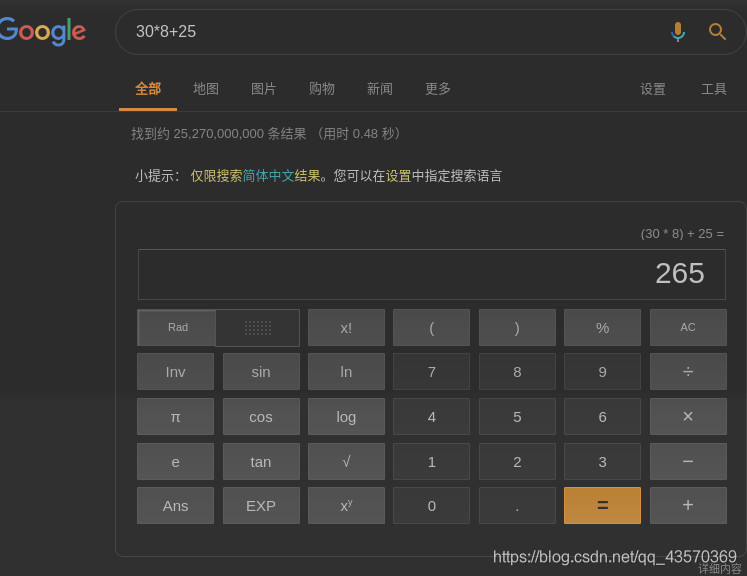The width and height of the screenshot is (747, 576).
Task: Click the multiplication × key
Action: pos(688,416)
